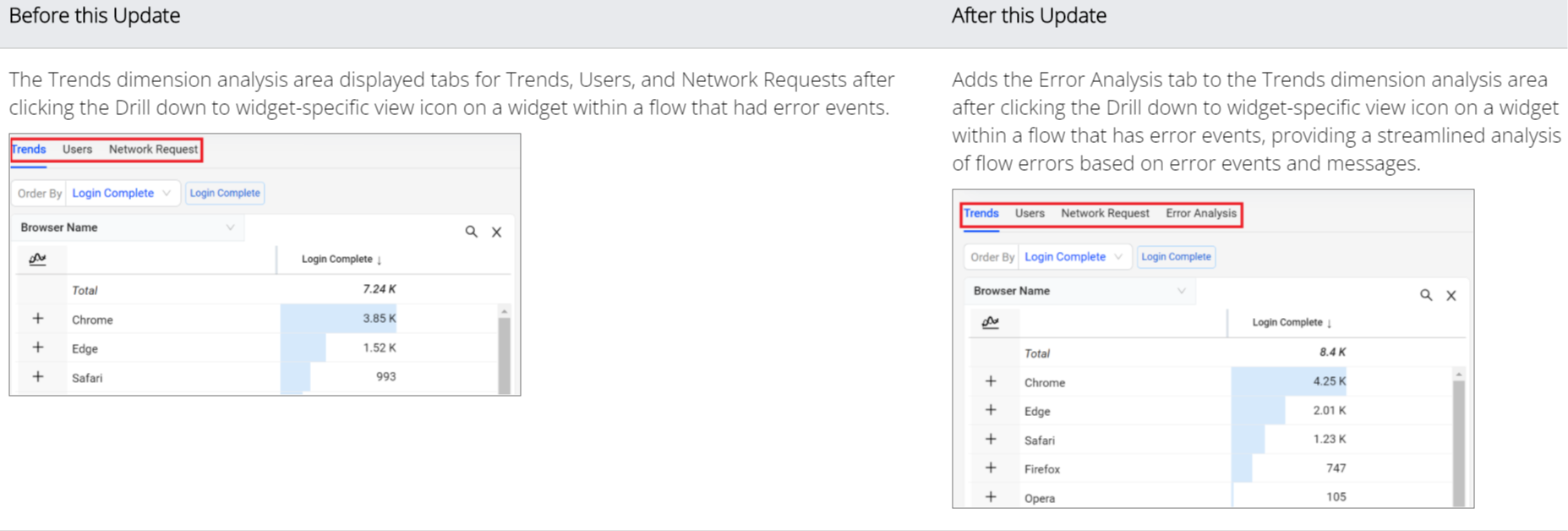Click the vertical scrollbar in the after-update table
The image size is (1568, 531).
click(1458, 440)
